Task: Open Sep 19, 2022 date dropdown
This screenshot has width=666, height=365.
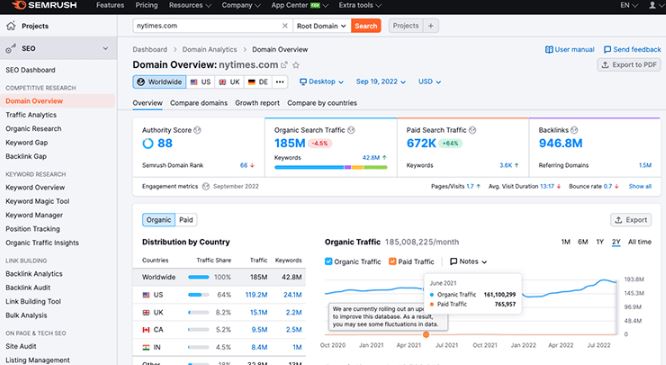Action: click(x=381, y=82)
